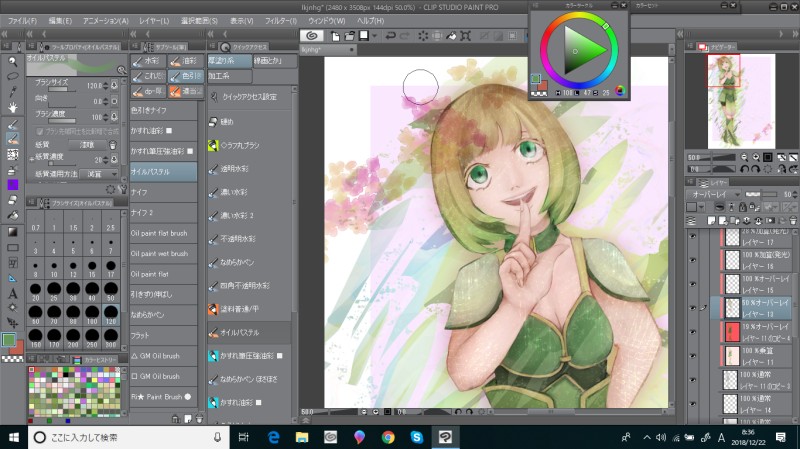This screenshot has height=449, width=800.
Task: Toggle visibility of layer 15
Action: pos(692,282)
